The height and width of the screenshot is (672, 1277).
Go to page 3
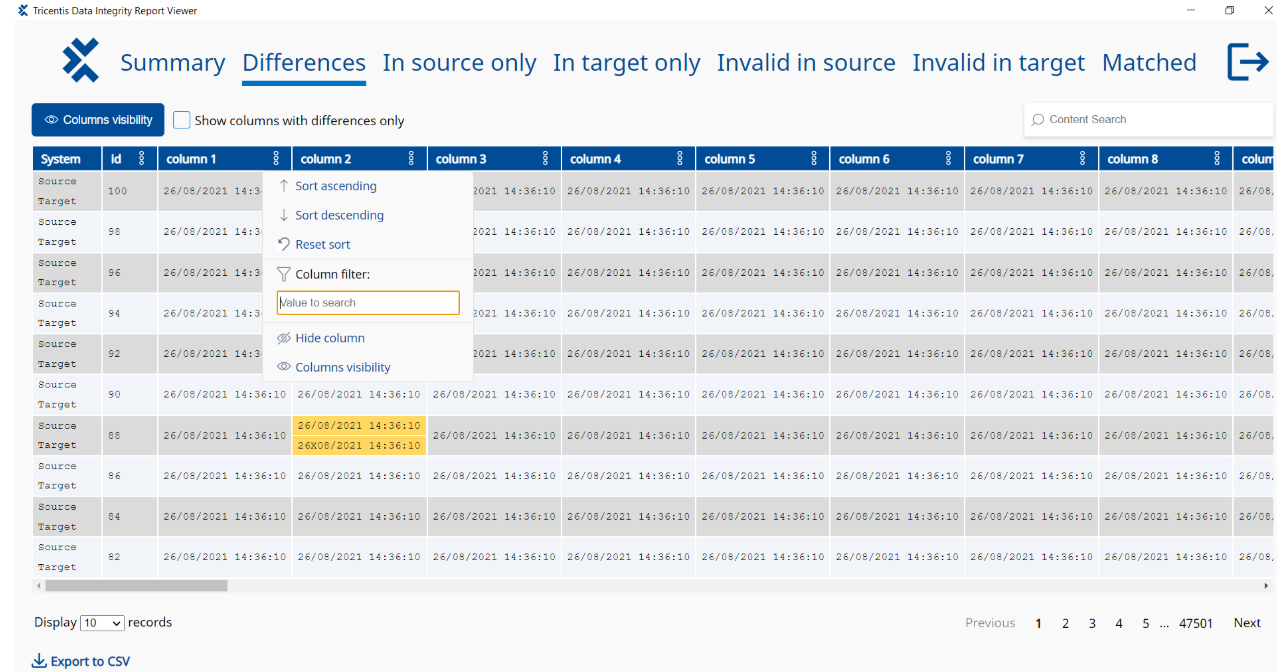(1092, 623)
